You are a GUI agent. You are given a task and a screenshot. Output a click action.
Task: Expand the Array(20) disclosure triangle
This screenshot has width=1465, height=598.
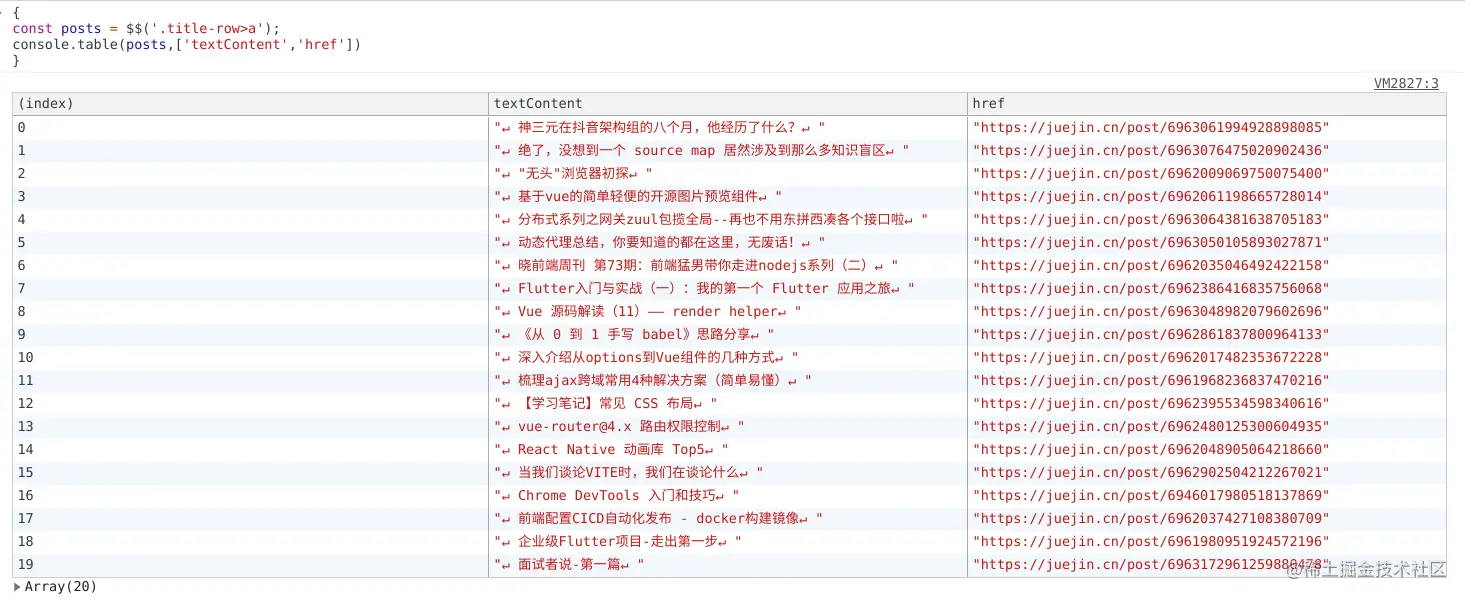(x=17, y=587)
